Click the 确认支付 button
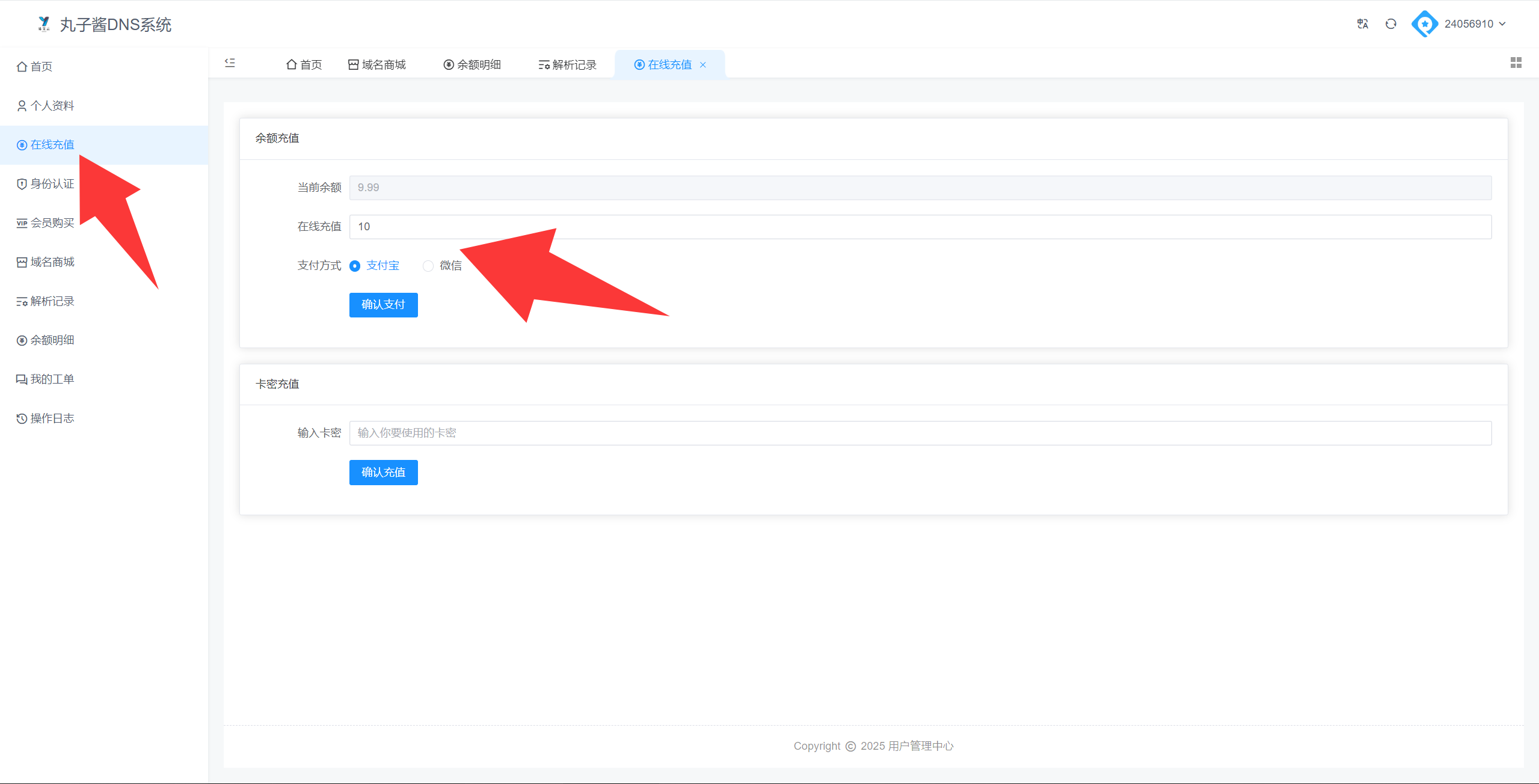Image resolution: width=1539 pixels, height=784 pixels. click(383, 305)
